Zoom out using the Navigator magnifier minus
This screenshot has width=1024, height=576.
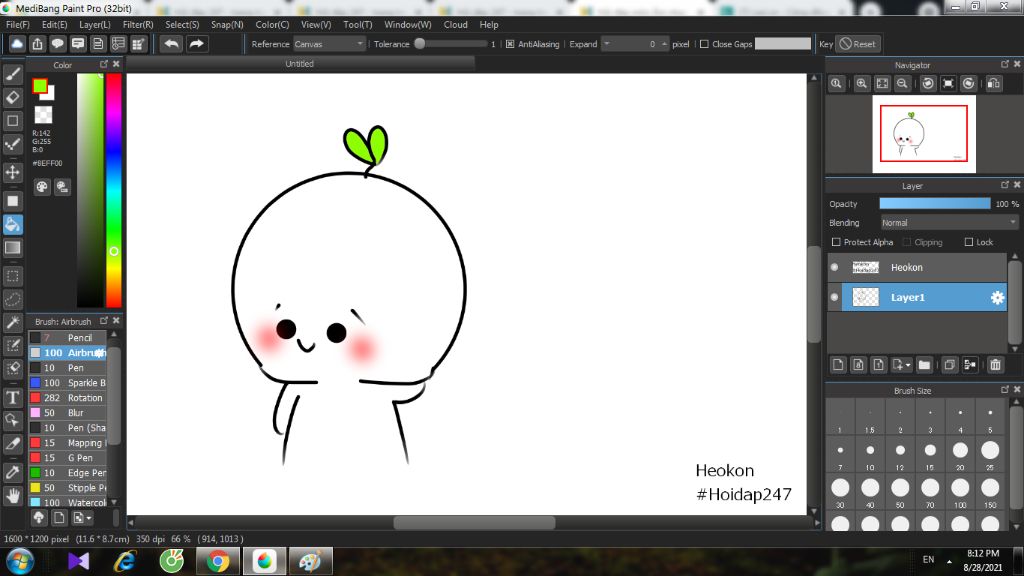point(902,84)
